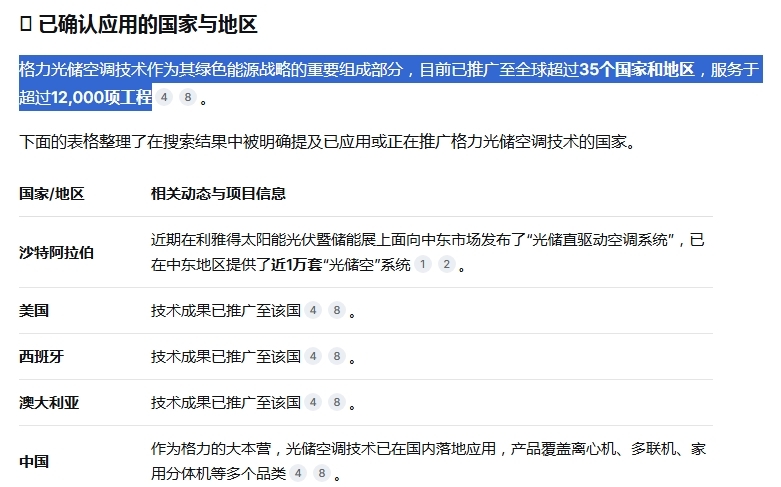This screenshot has width=781, height=487.
Task: Select the 西班牙 table cell
Action: (x=41, y=357)
